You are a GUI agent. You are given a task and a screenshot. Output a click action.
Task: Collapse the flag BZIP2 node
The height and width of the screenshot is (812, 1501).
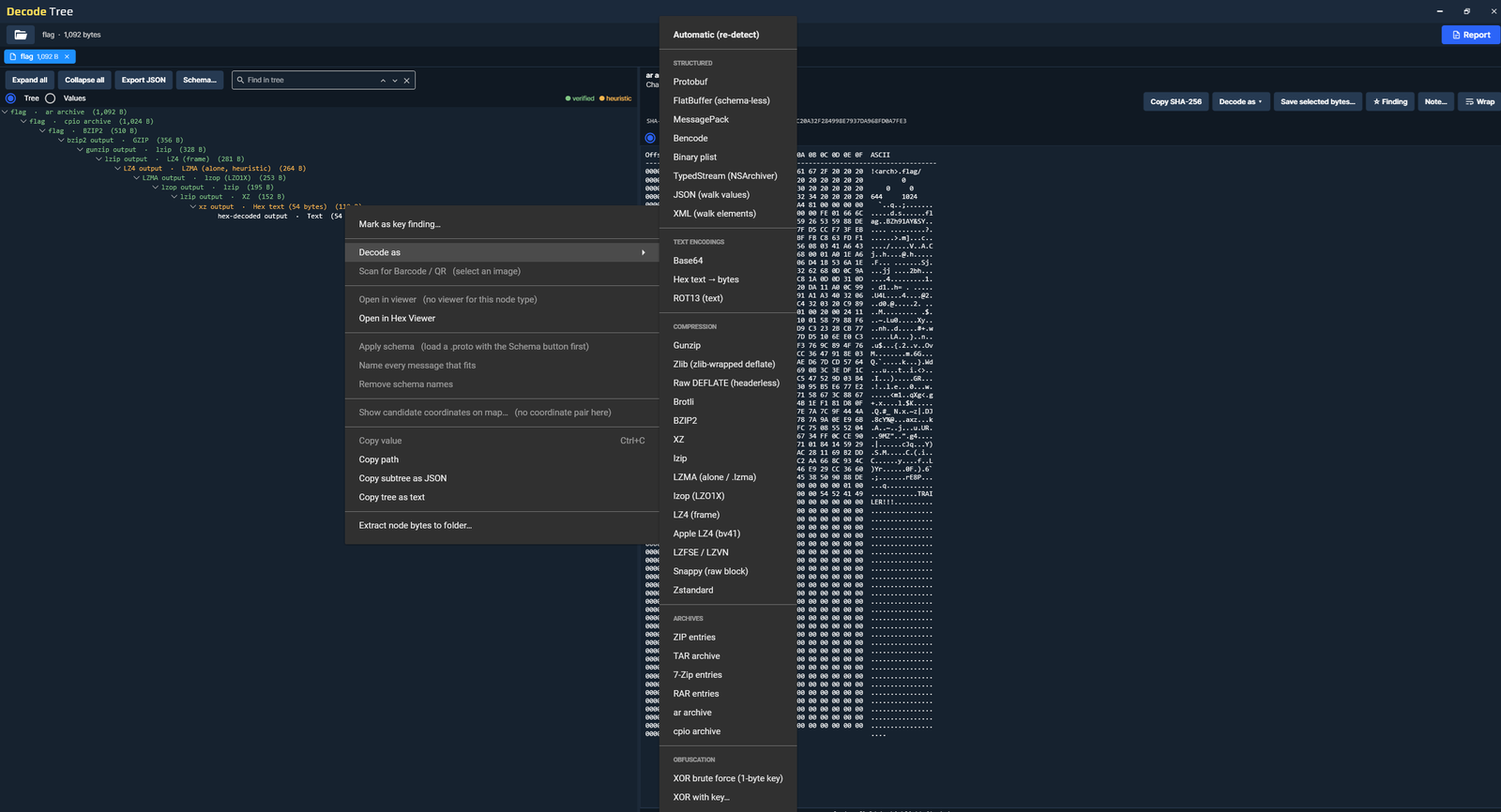pos(42,130)
